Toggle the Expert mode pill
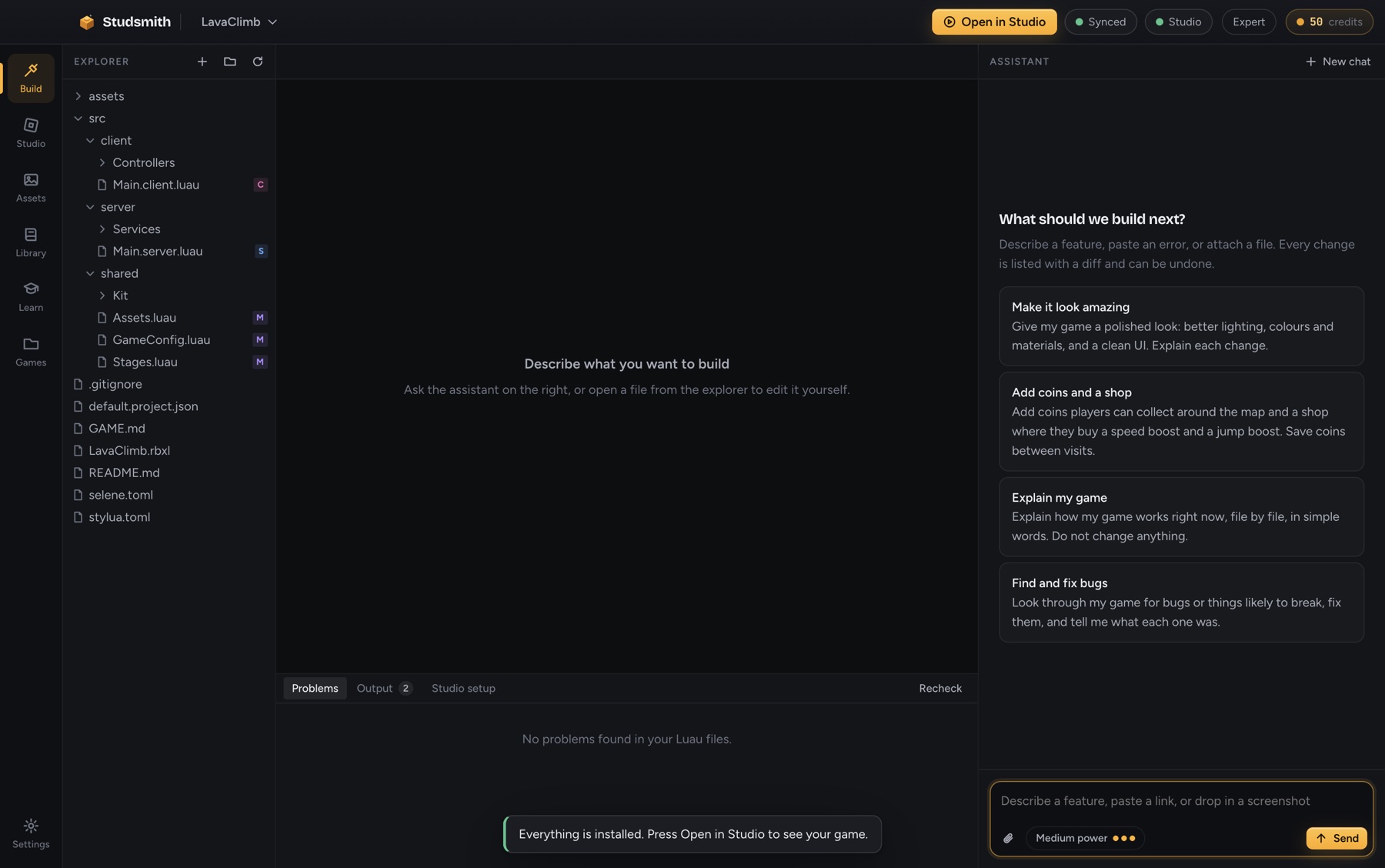Viewport: 1385px width, 868px height. pos(1248,22)
